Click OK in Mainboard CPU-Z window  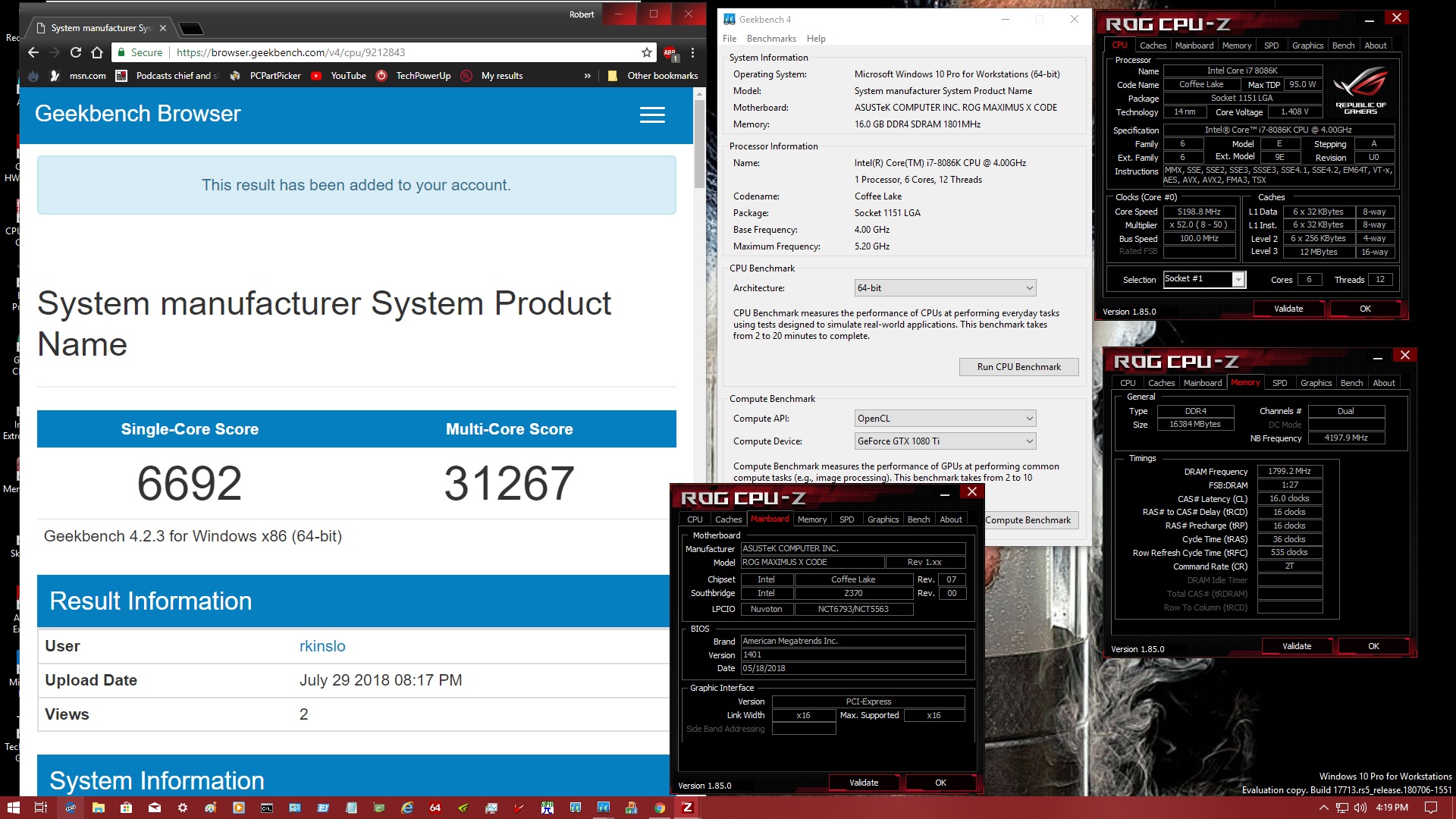pos(940,783)
